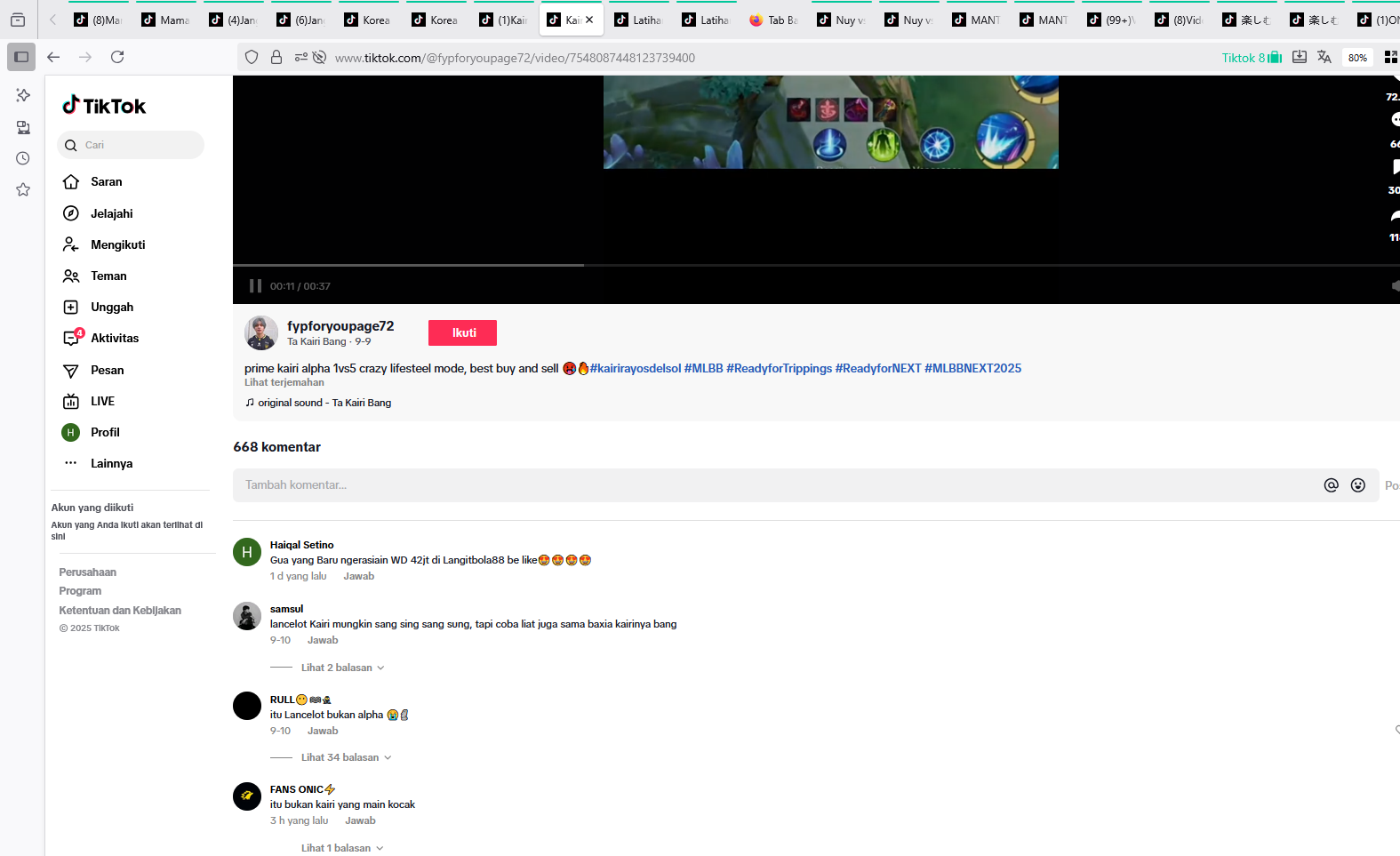Open fypforyoupage72 profile avatar
The image size is (1400, 856).
(x=261, y=332)
